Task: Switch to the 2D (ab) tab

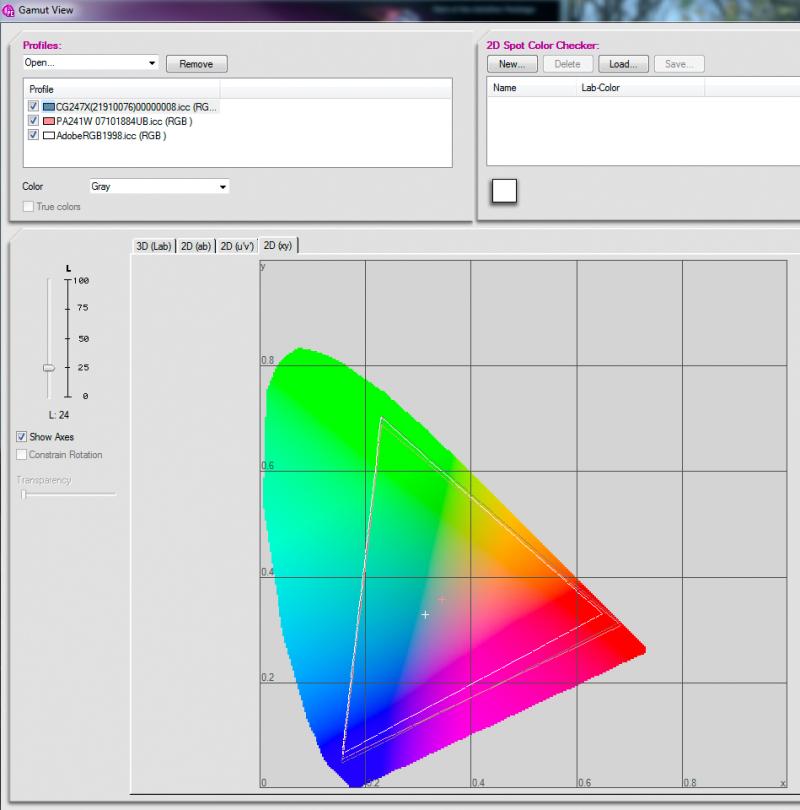Action: click(x=196, y=246)
